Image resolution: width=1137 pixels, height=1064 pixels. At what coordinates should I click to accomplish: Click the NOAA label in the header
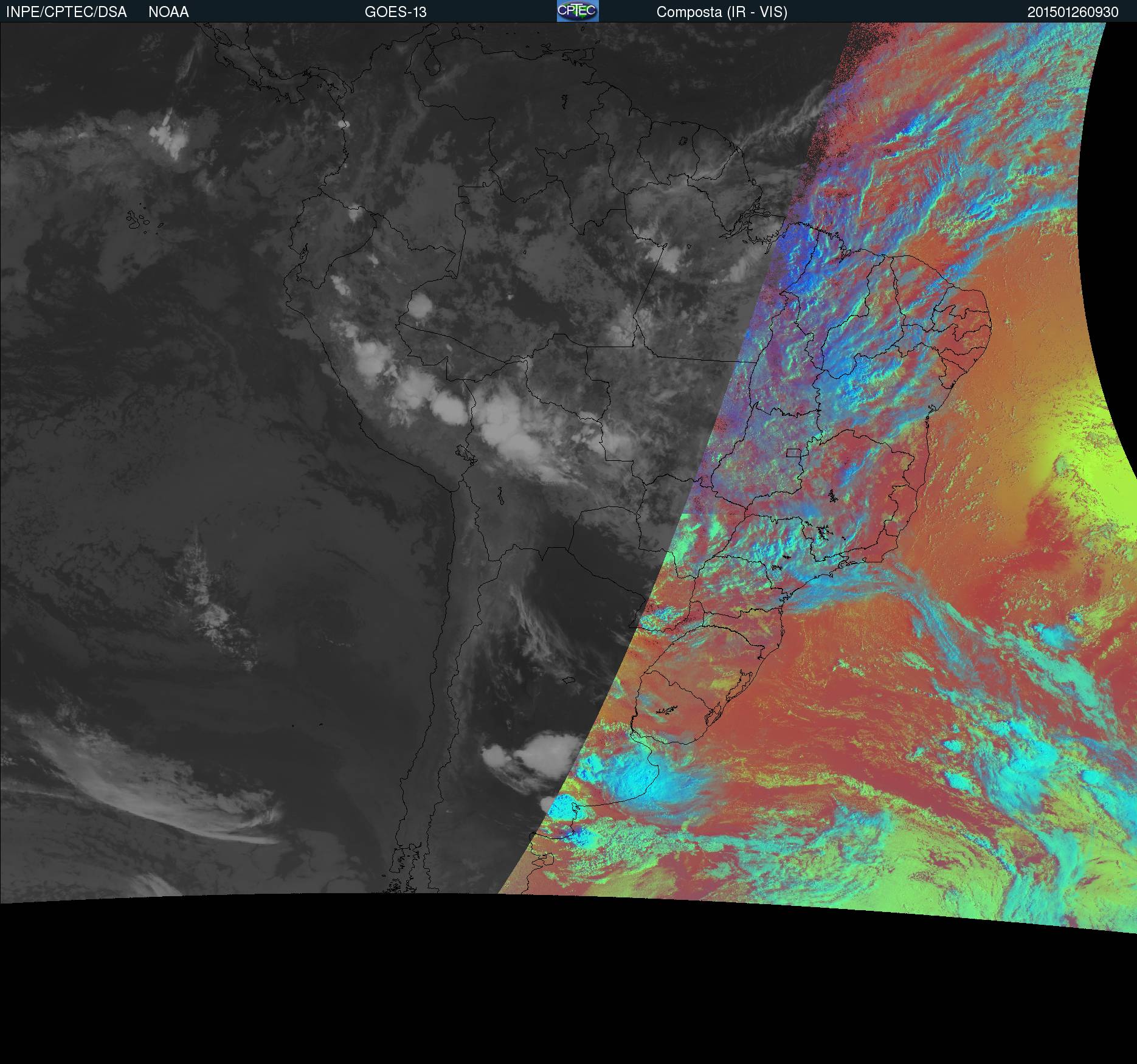pyautogui.click(x=168, y=12)
